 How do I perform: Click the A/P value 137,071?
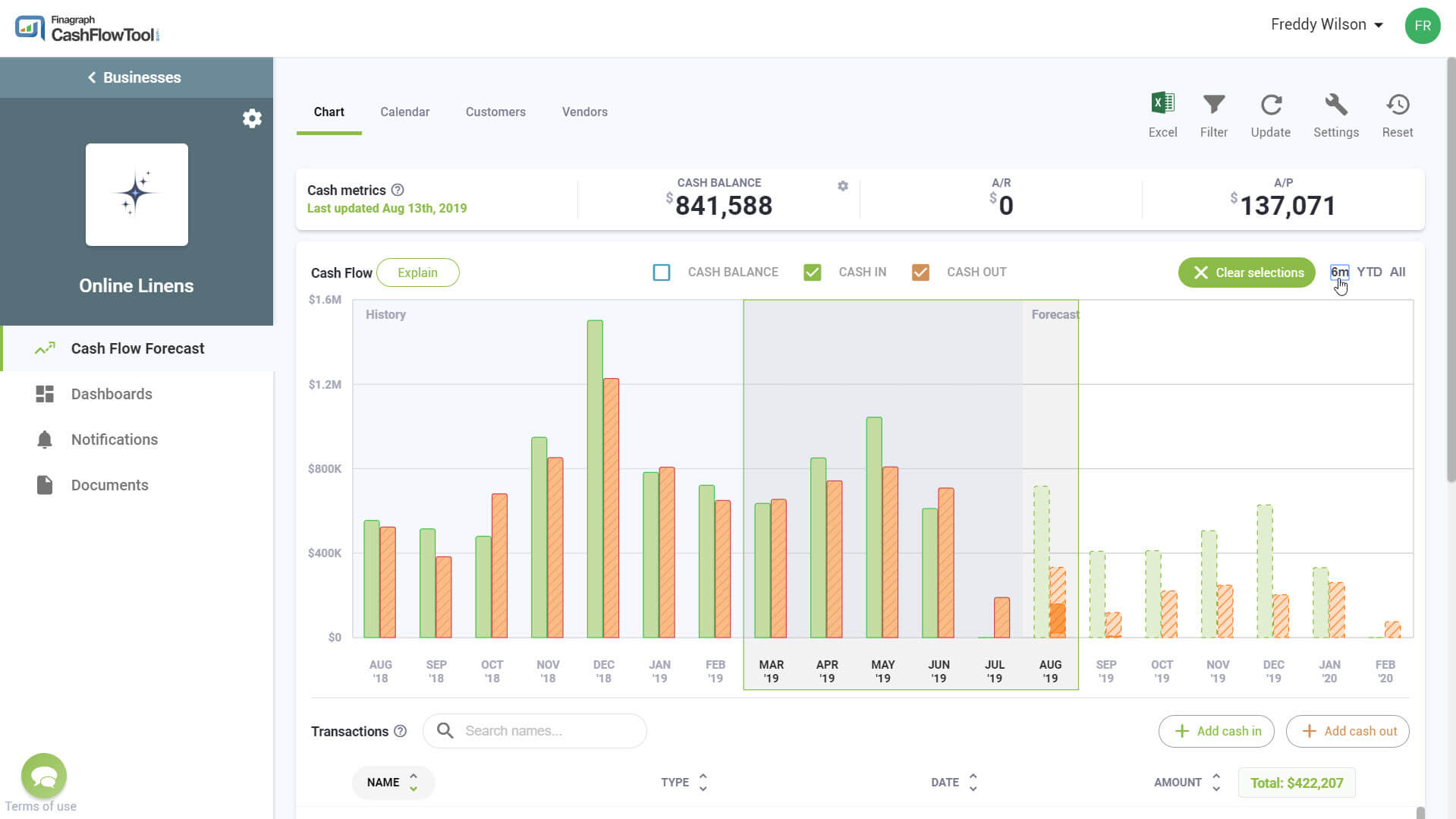pyautogui.click(x=1288, y=206)
